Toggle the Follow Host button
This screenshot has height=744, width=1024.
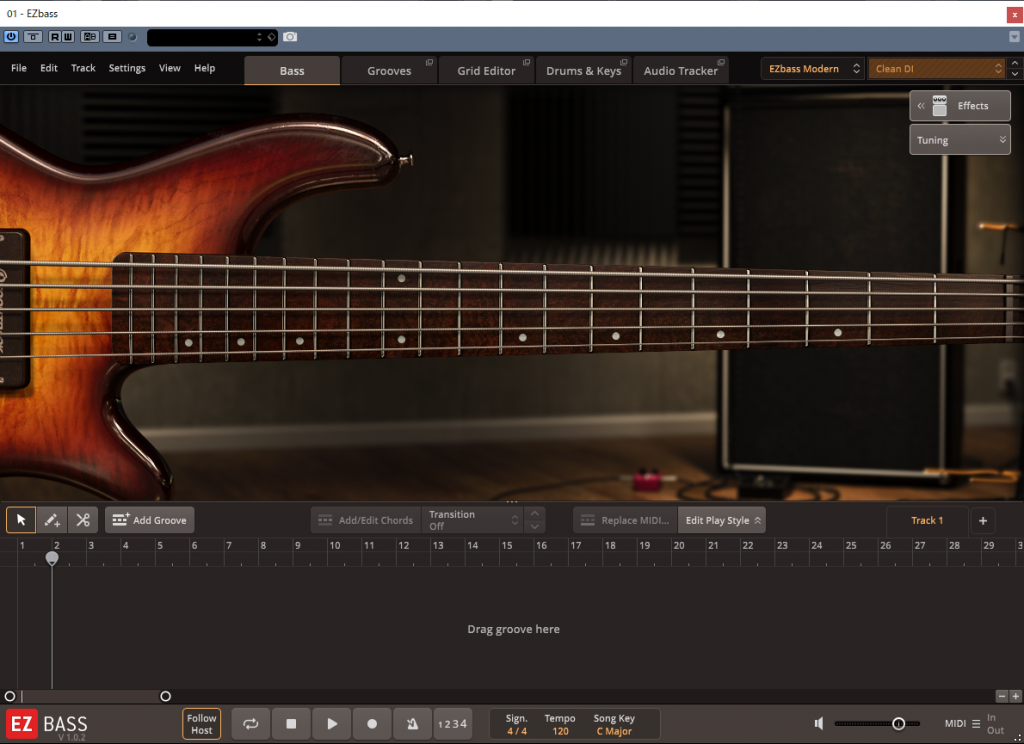pos(202,724)
